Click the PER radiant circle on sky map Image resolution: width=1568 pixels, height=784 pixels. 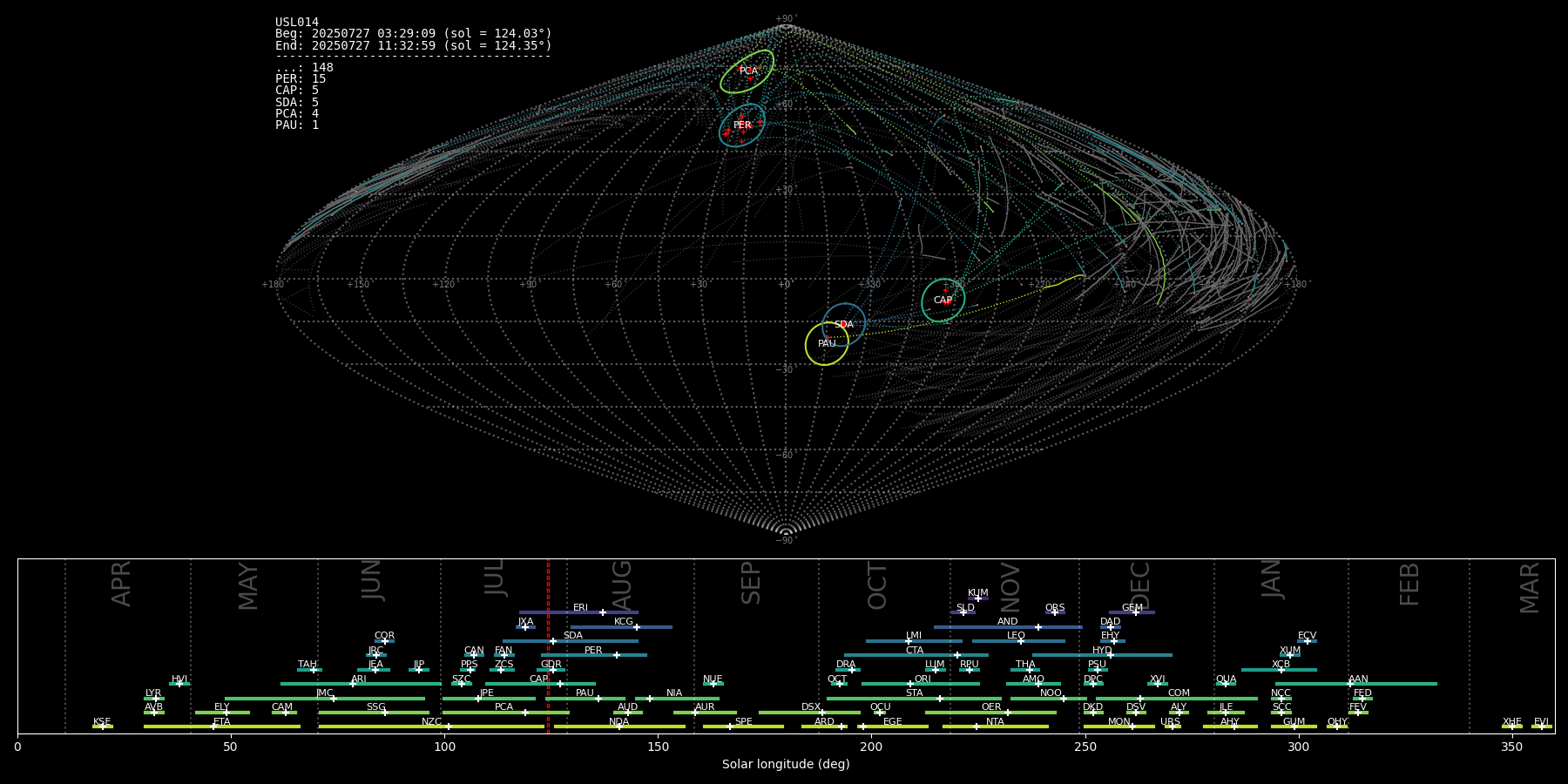point(742,125)
